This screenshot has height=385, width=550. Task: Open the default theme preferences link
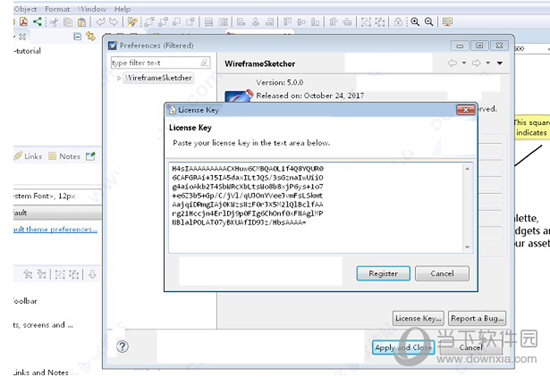[55, 229]
